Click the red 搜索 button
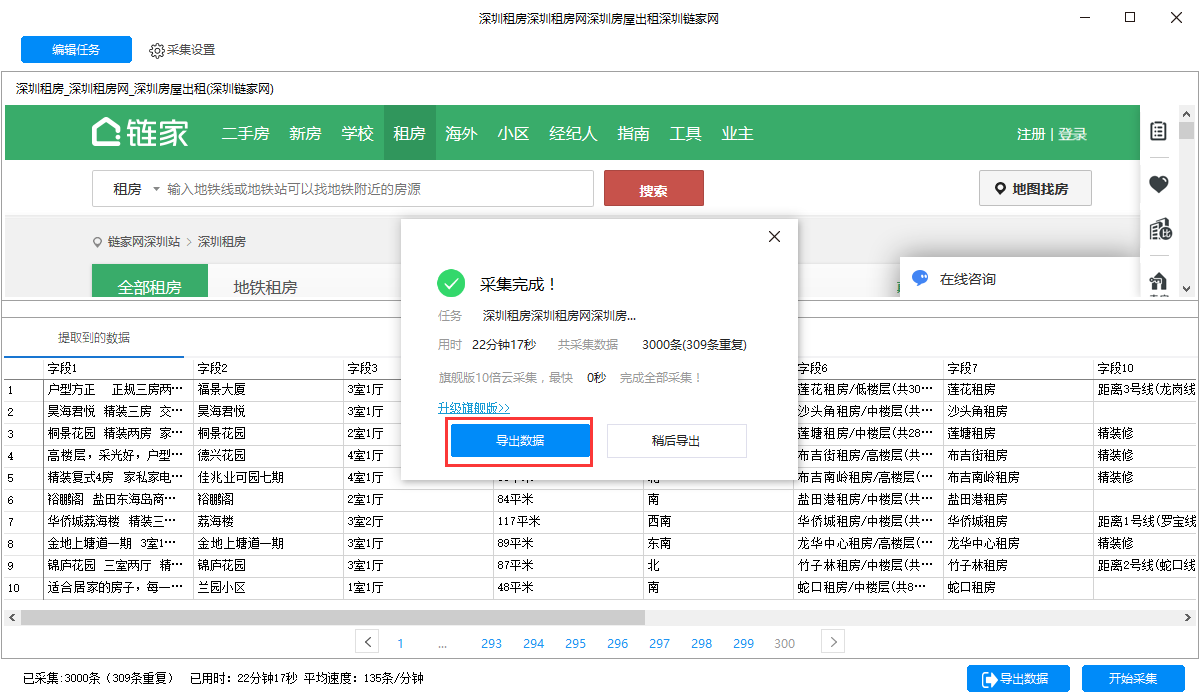This screenshot has height=700, width=1200. 653,189
